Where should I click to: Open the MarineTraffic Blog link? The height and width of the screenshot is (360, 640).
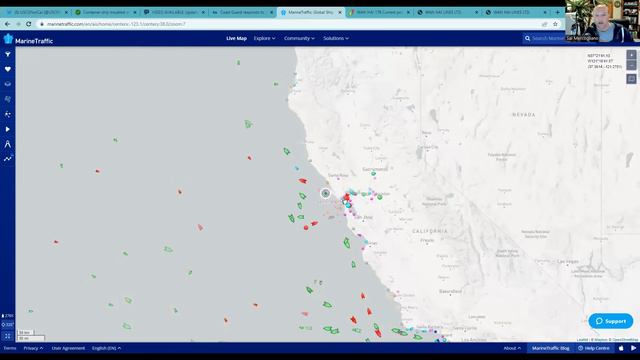[x=550, y=348]
